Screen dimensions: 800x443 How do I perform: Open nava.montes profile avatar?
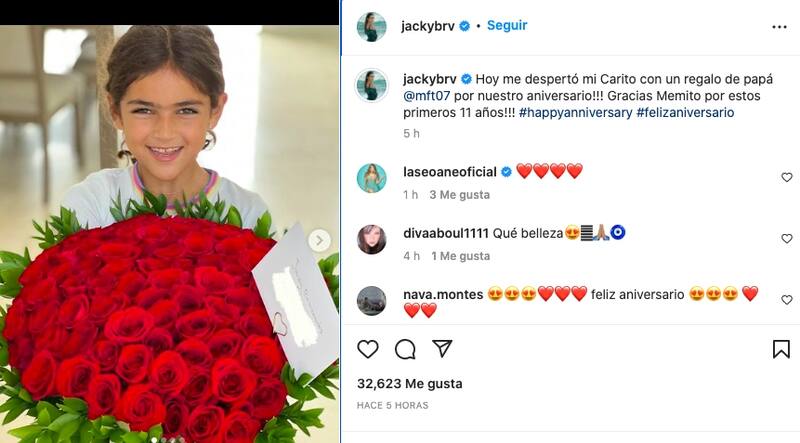click(x=371, y=301)
